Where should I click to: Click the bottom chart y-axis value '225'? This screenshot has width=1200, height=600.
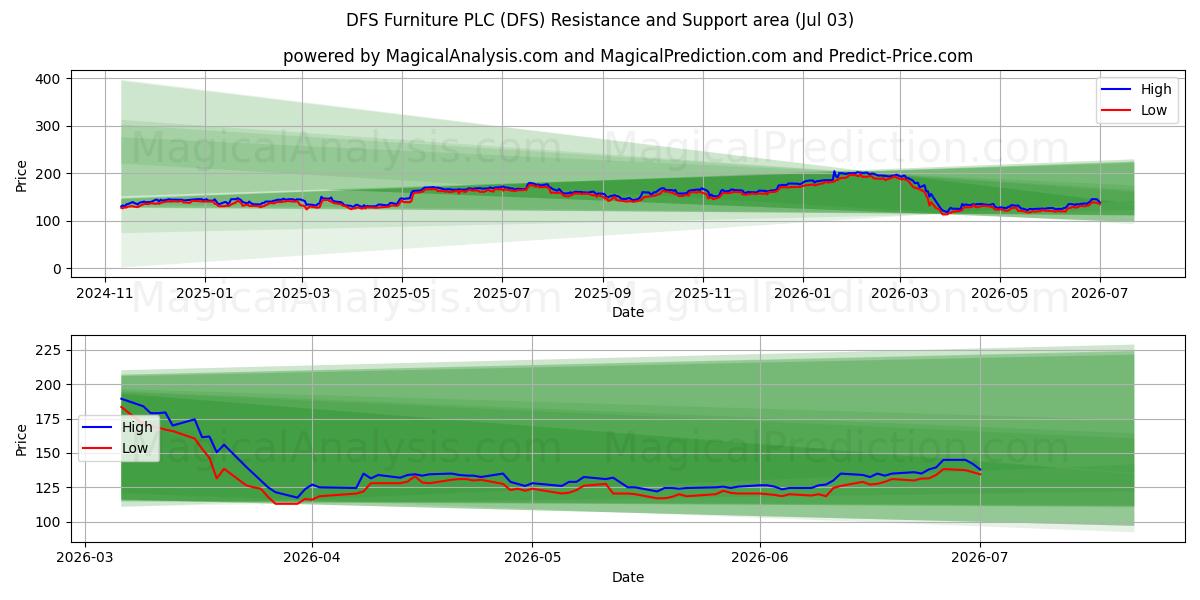pos(47,350)
